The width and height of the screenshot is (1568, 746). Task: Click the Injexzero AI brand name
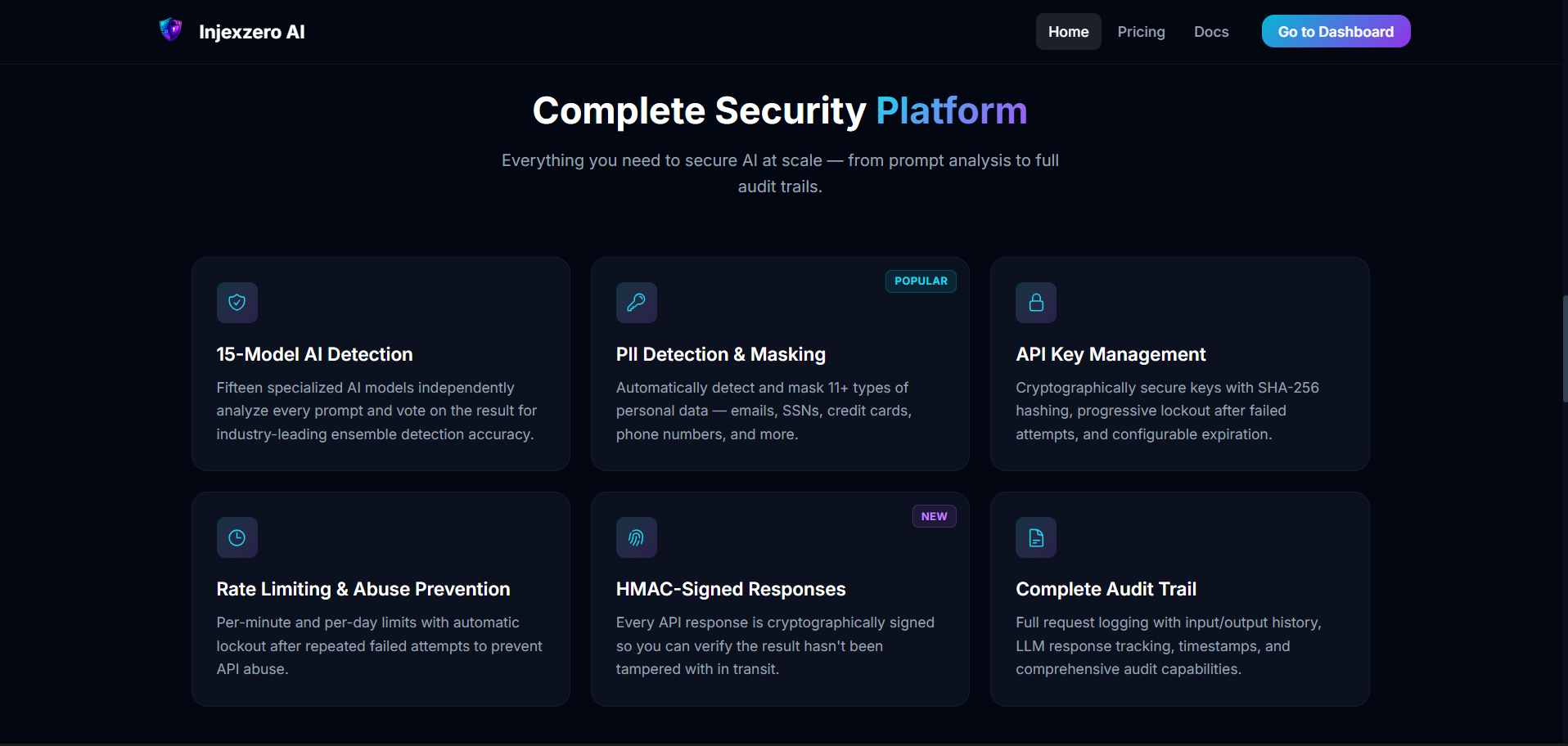252,32
